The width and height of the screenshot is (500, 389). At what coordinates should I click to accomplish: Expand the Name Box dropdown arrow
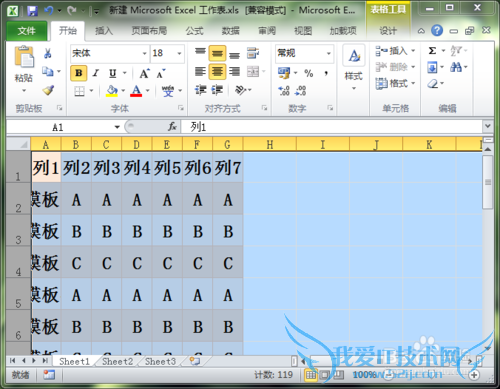117,127
